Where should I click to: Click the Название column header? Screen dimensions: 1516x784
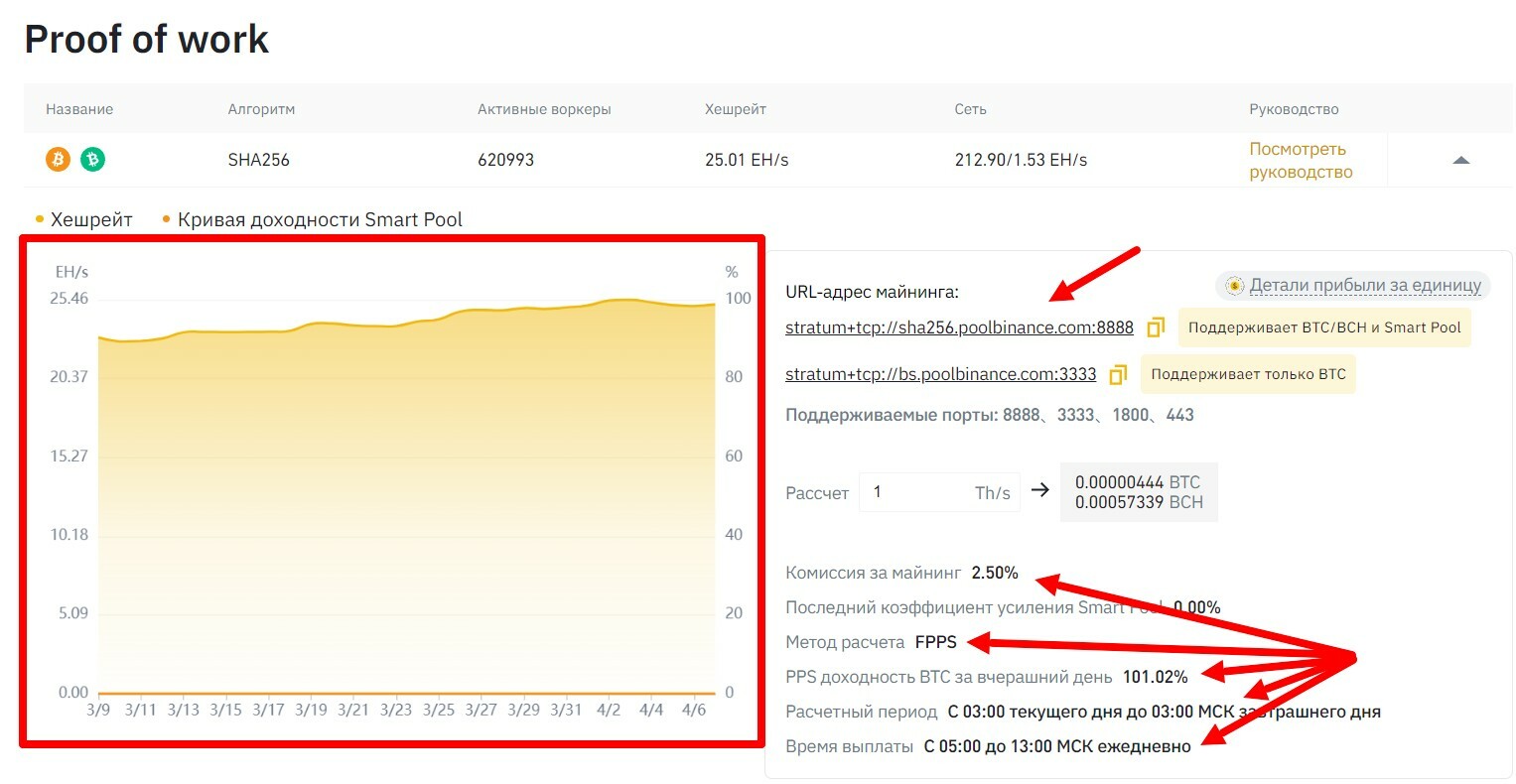point(79,109)
